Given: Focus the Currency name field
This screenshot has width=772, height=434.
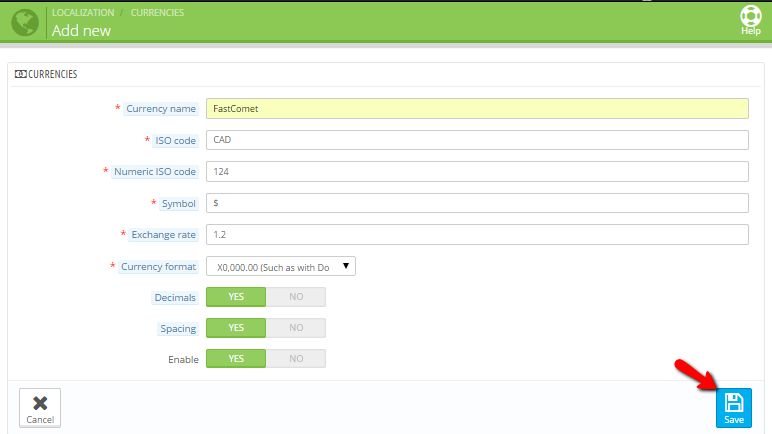Looking at the screenshot, I should click(x=477, y=108).
